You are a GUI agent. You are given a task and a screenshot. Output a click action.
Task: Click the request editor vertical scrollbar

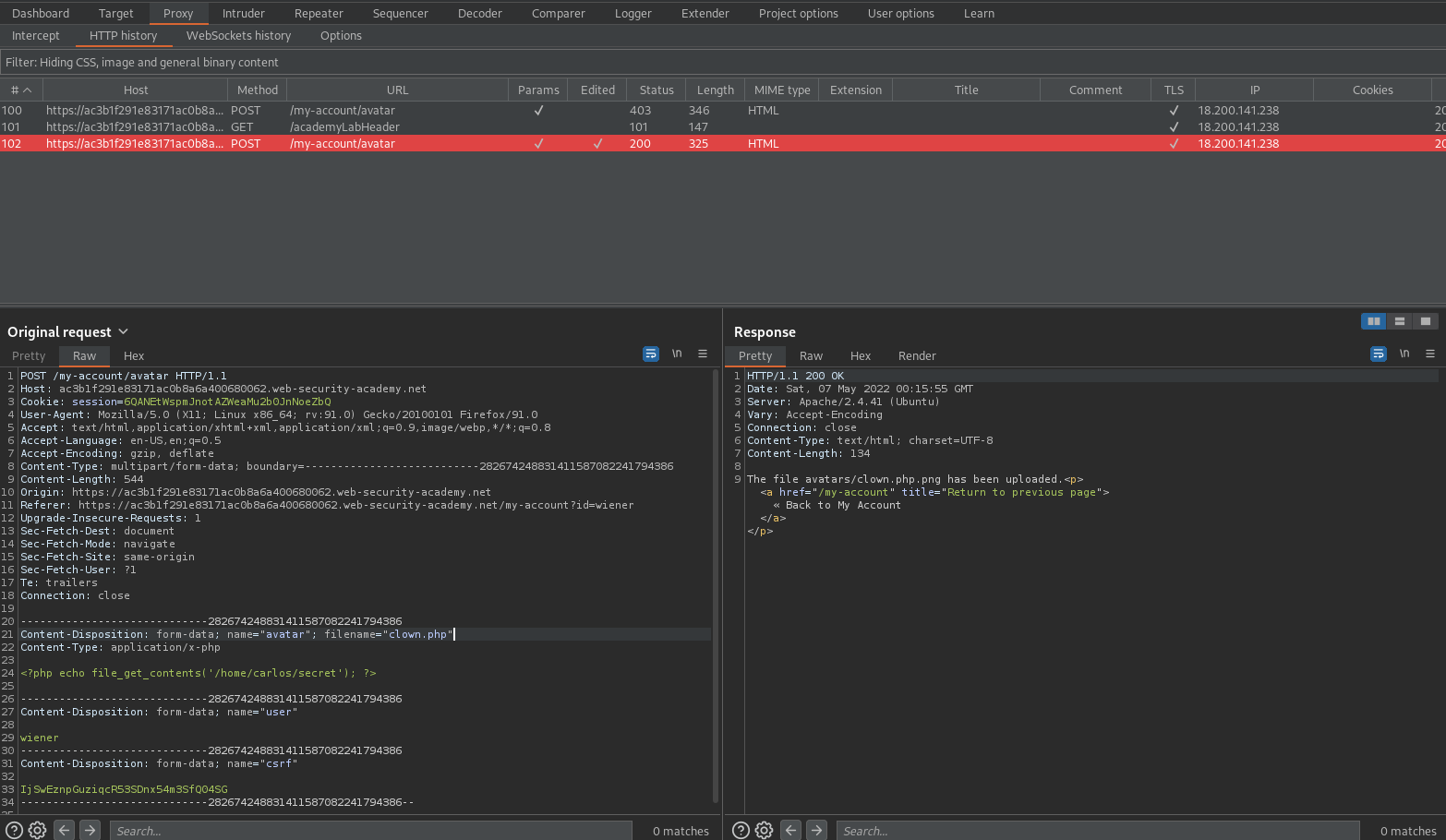coord(716,586)
